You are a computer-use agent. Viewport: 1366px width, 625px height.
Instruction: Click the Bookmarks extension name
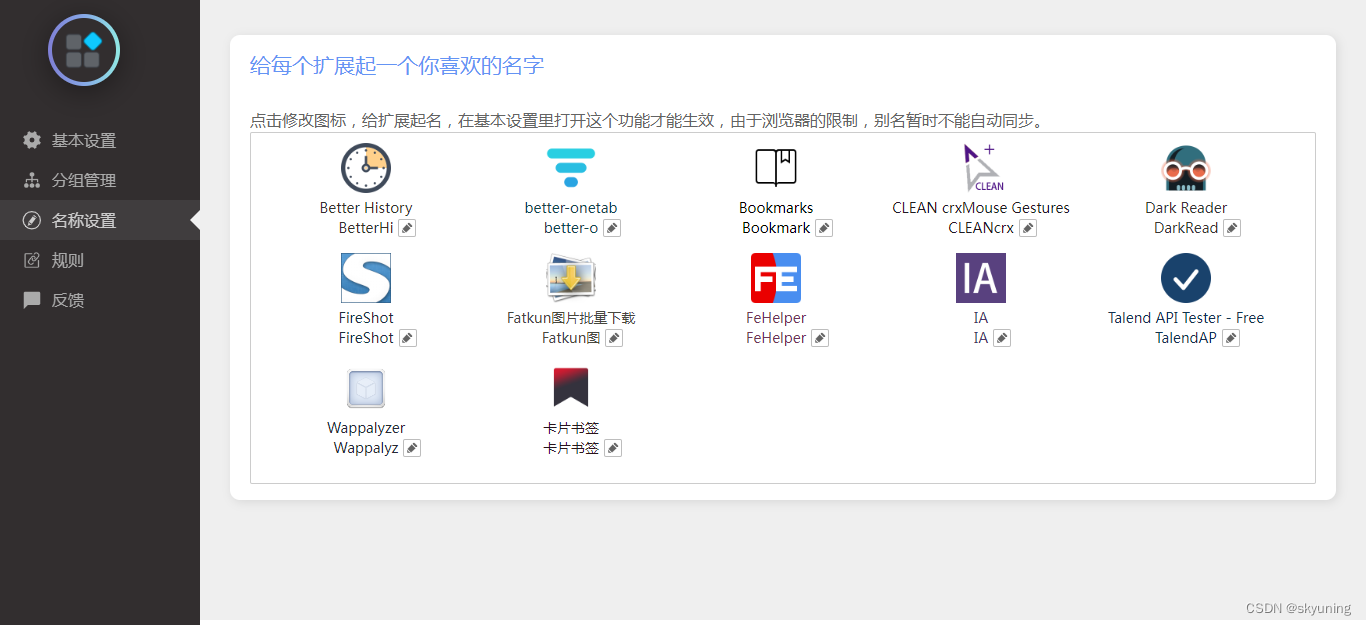(776, 208)
